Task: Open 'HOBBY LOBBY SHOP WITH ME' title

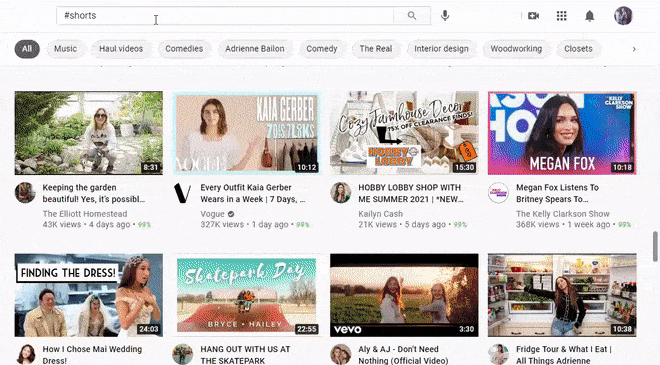Action: (410, 193)
